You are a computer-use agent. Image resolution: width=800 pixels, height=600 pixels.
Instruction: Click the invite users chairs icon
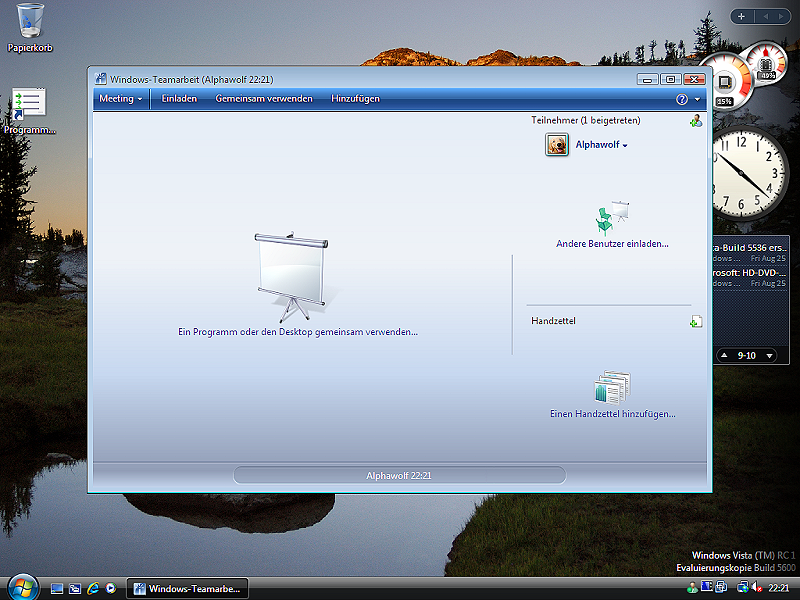pyautogui.click(x=612, y=216)
